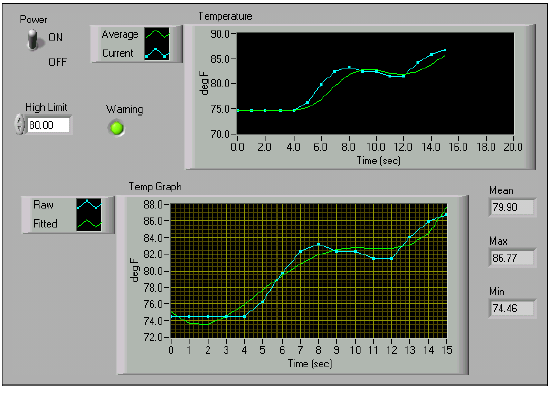Click the 20.0 x-axis value on Temperature chart
This screenshot has width=553, height=394.
pos(513,147)
